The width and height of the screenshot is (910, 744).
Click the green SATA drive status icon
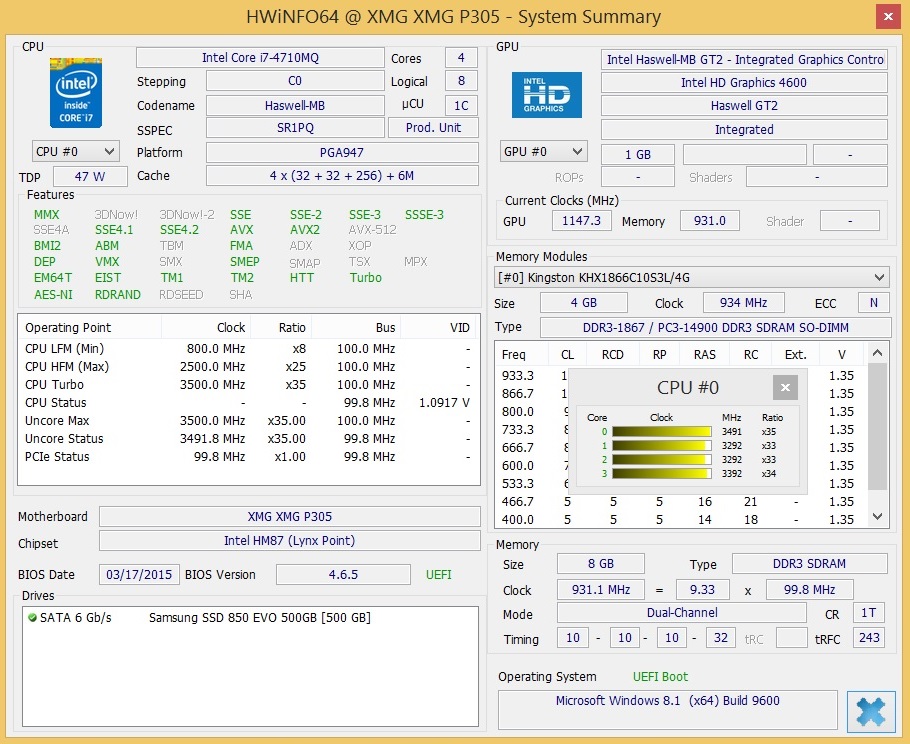tap(32, 617)
